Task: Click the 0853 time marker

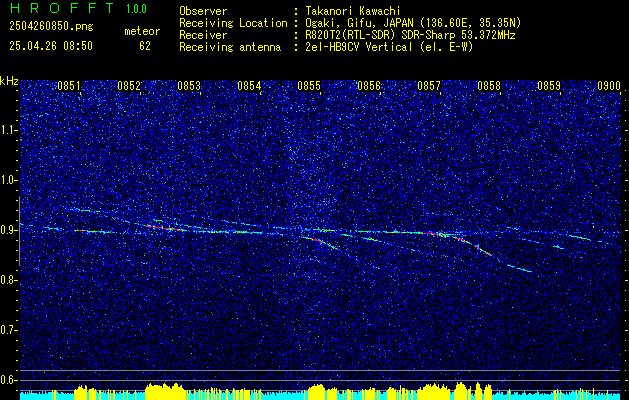Action: 189,86
